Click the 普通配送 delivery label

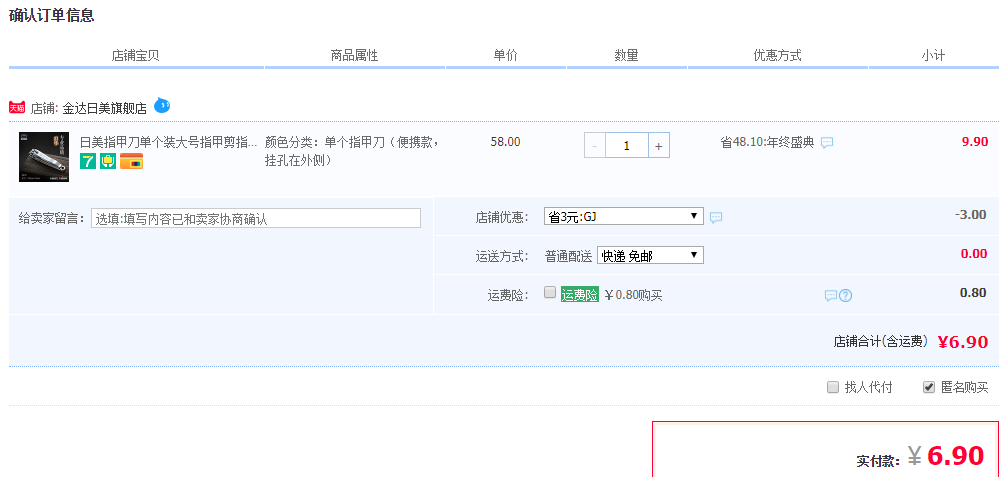(568, 256)
